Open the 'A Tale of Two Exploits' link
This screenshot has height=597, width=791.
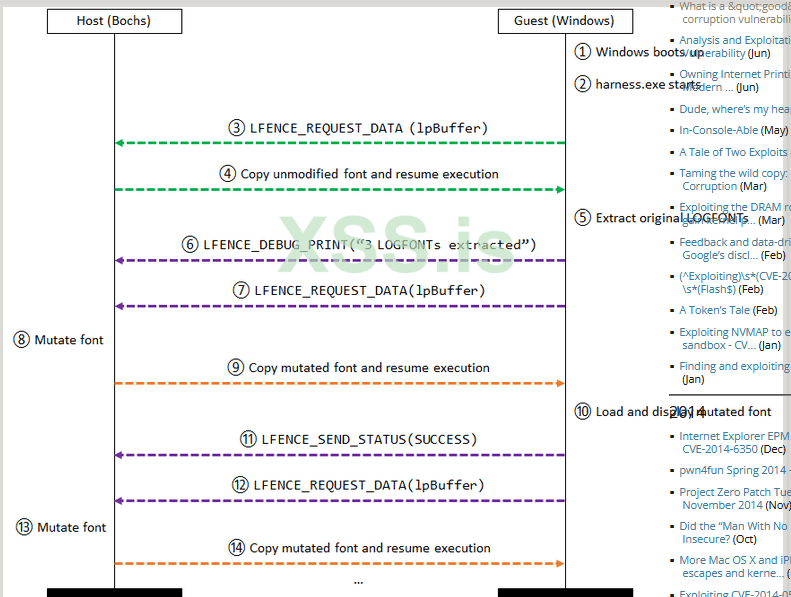(x=733, y=152)
